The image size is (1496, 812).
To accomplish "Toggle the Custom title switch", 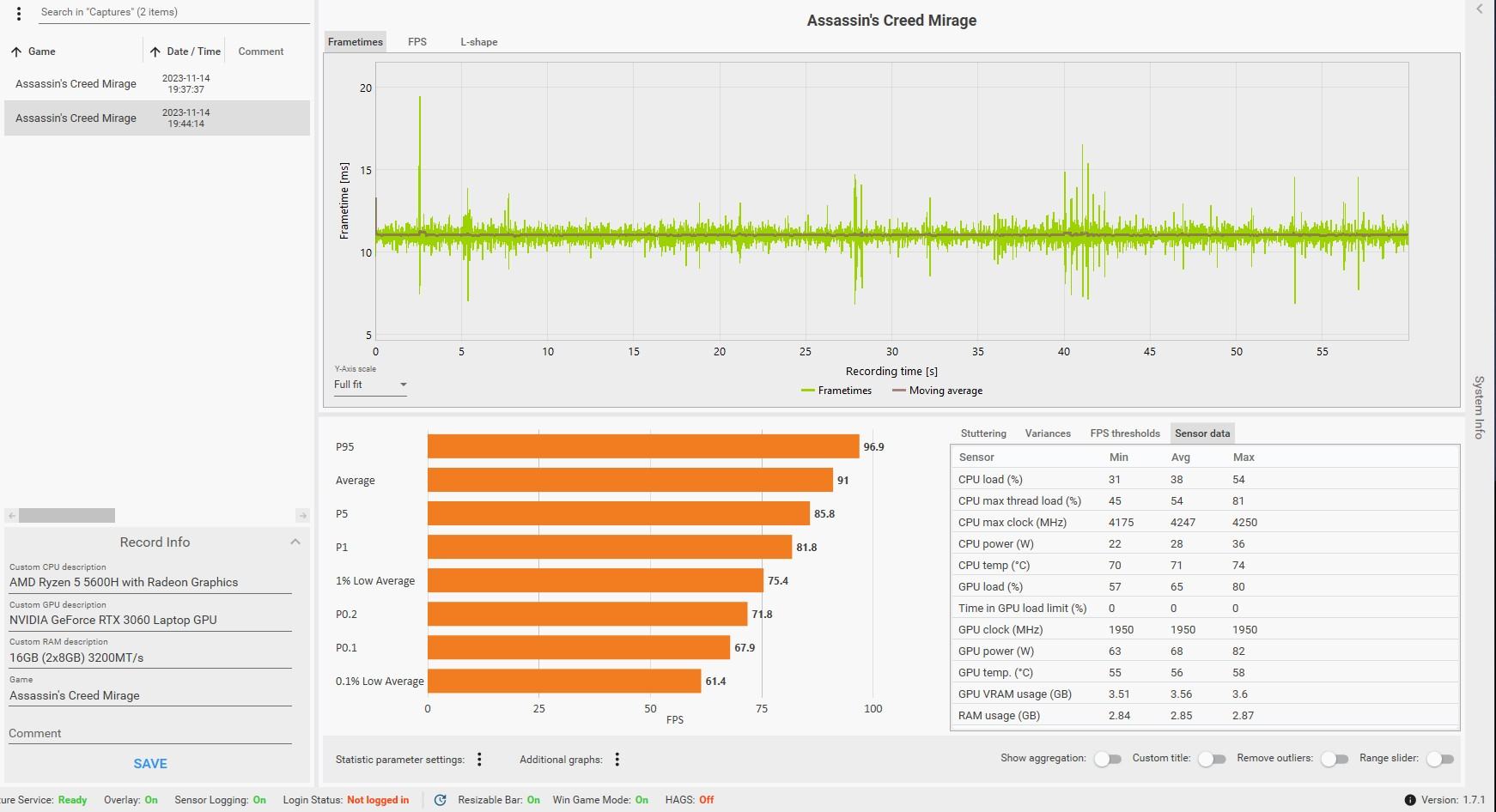I will (x=1212, y=759).
